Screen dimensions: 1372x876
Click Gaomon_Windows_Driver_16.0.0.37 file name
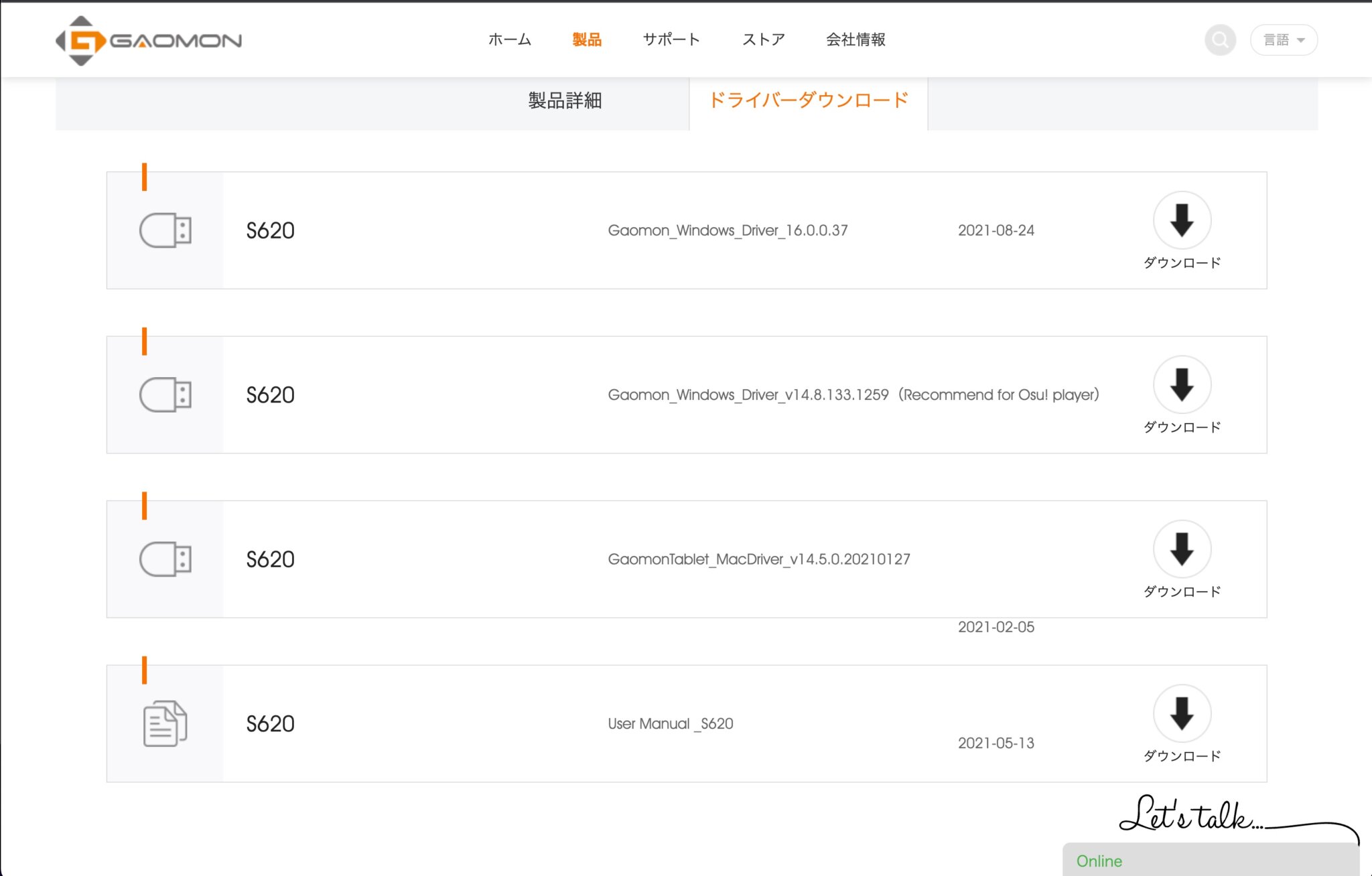click(x=728, y=230)
